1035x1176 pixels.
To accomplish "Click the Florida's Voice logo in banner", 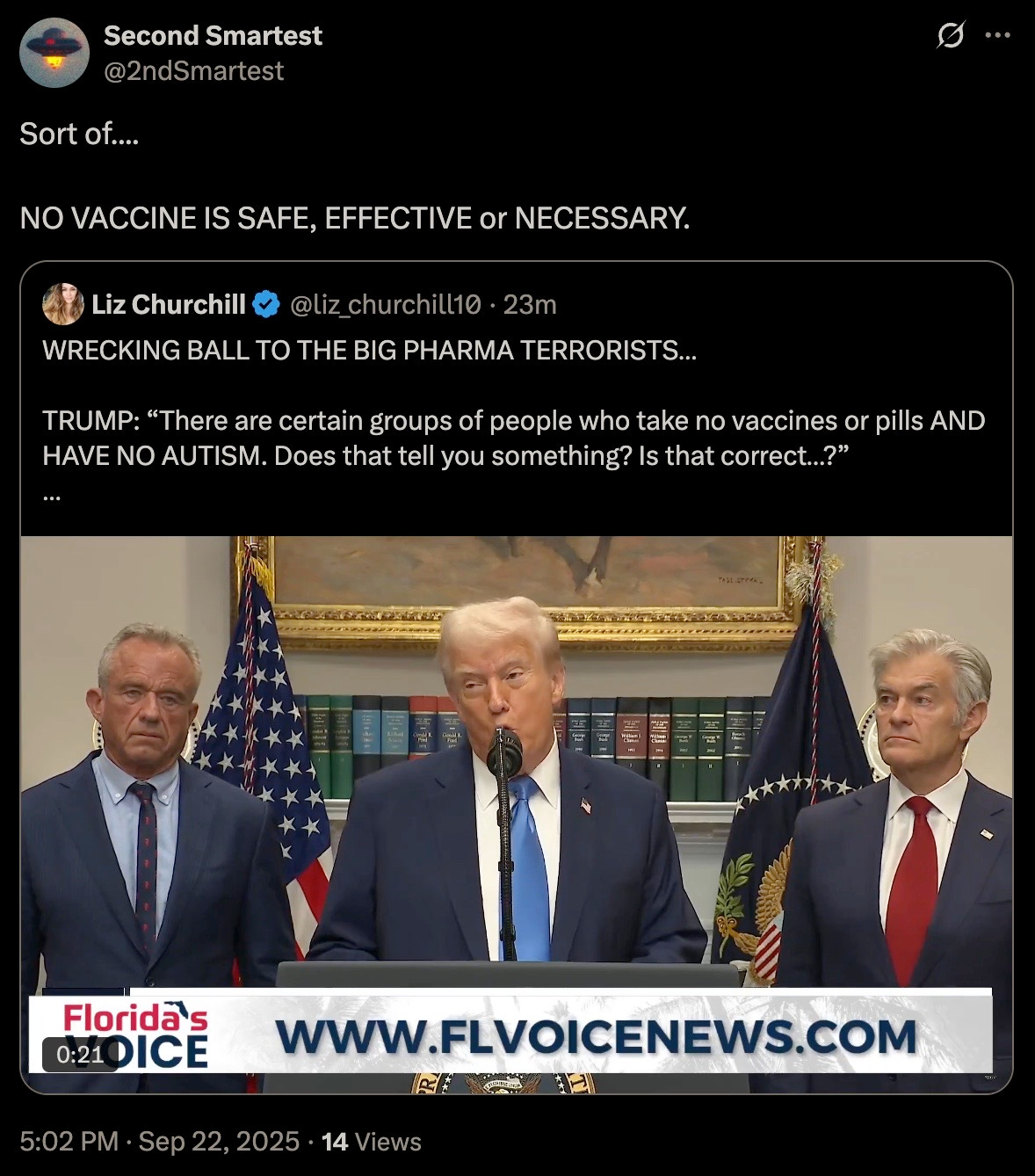I will [x=132, y=1035].
